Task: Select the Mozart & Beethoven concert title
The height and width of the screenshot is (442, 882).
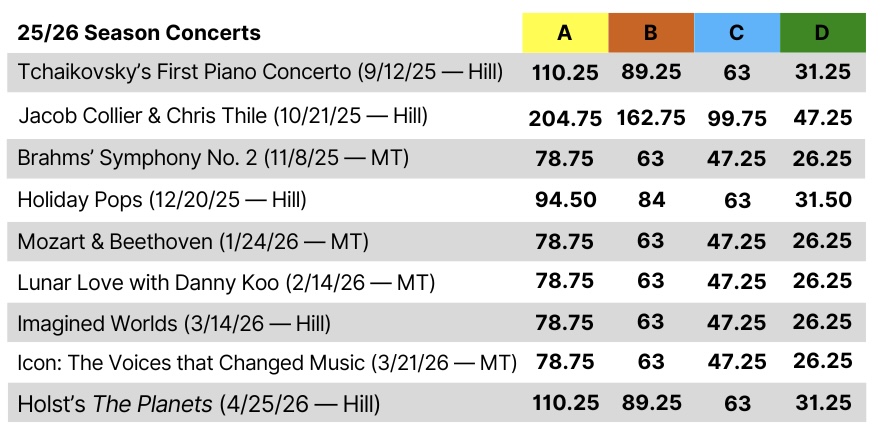Action: pyautogui.click(x=193, y=242)
